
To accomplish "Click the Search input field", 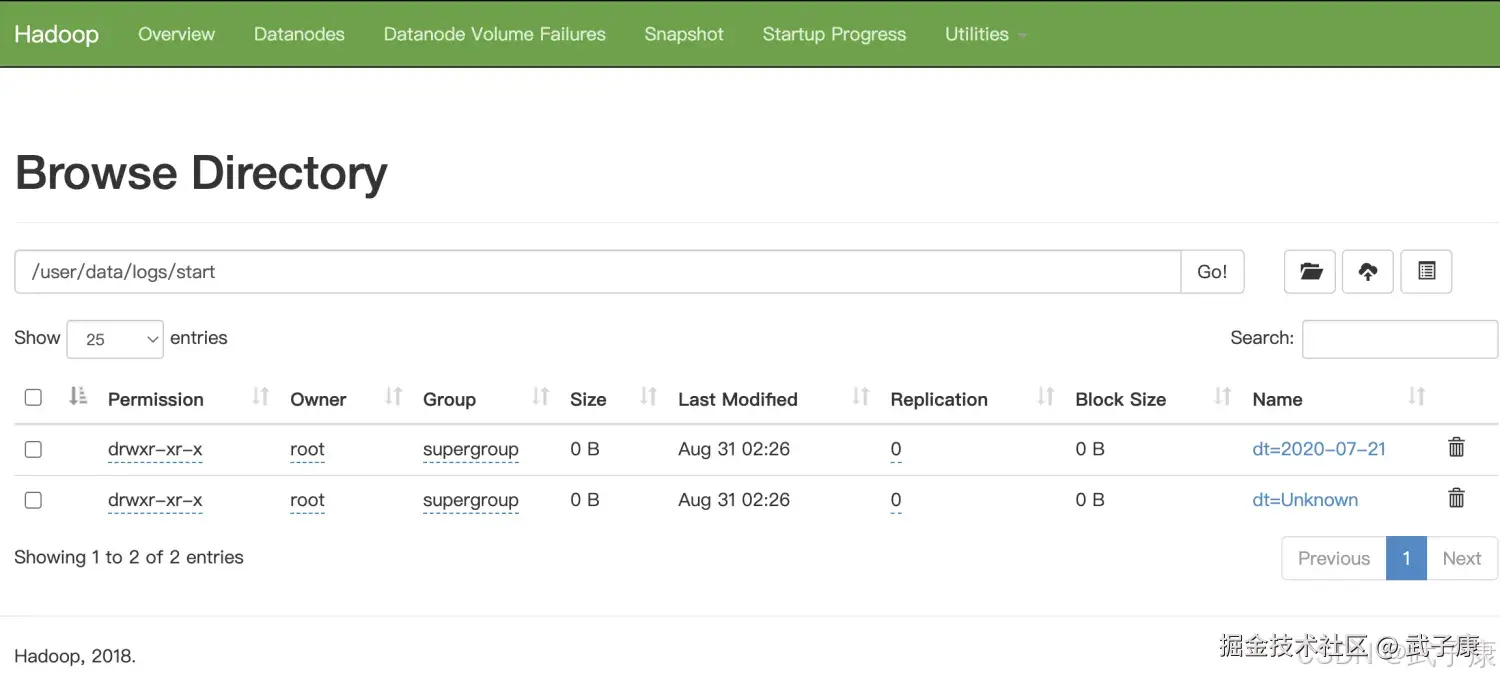I will click(1399, 339).
